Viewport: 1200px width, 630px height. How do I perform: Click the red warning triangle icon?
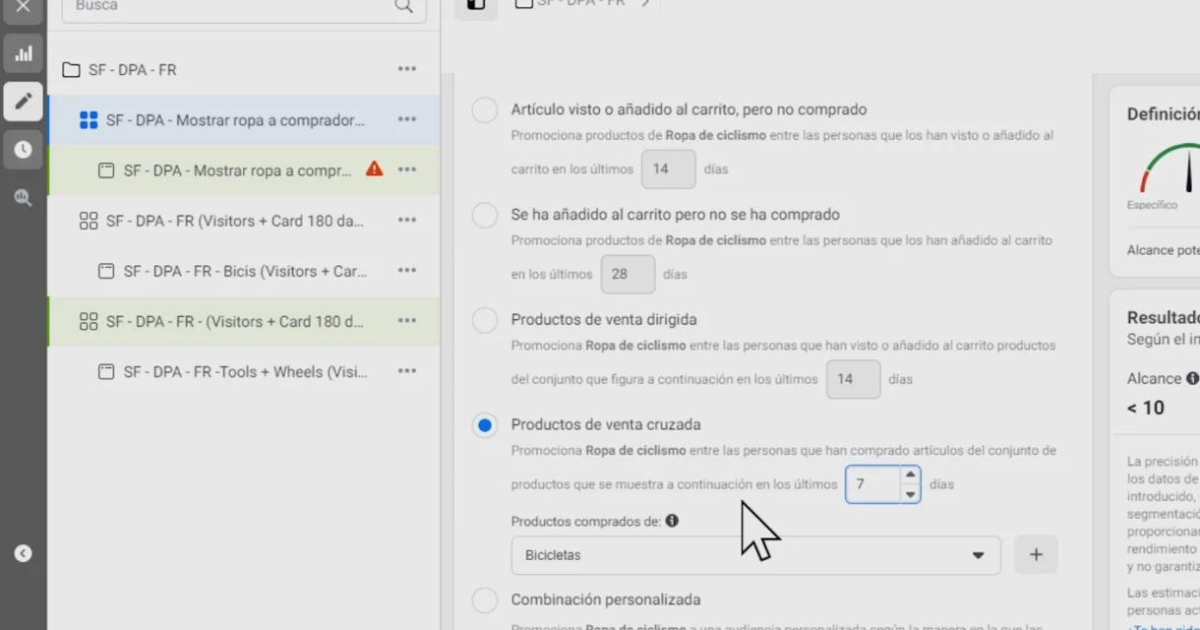(x=374, y=169)
